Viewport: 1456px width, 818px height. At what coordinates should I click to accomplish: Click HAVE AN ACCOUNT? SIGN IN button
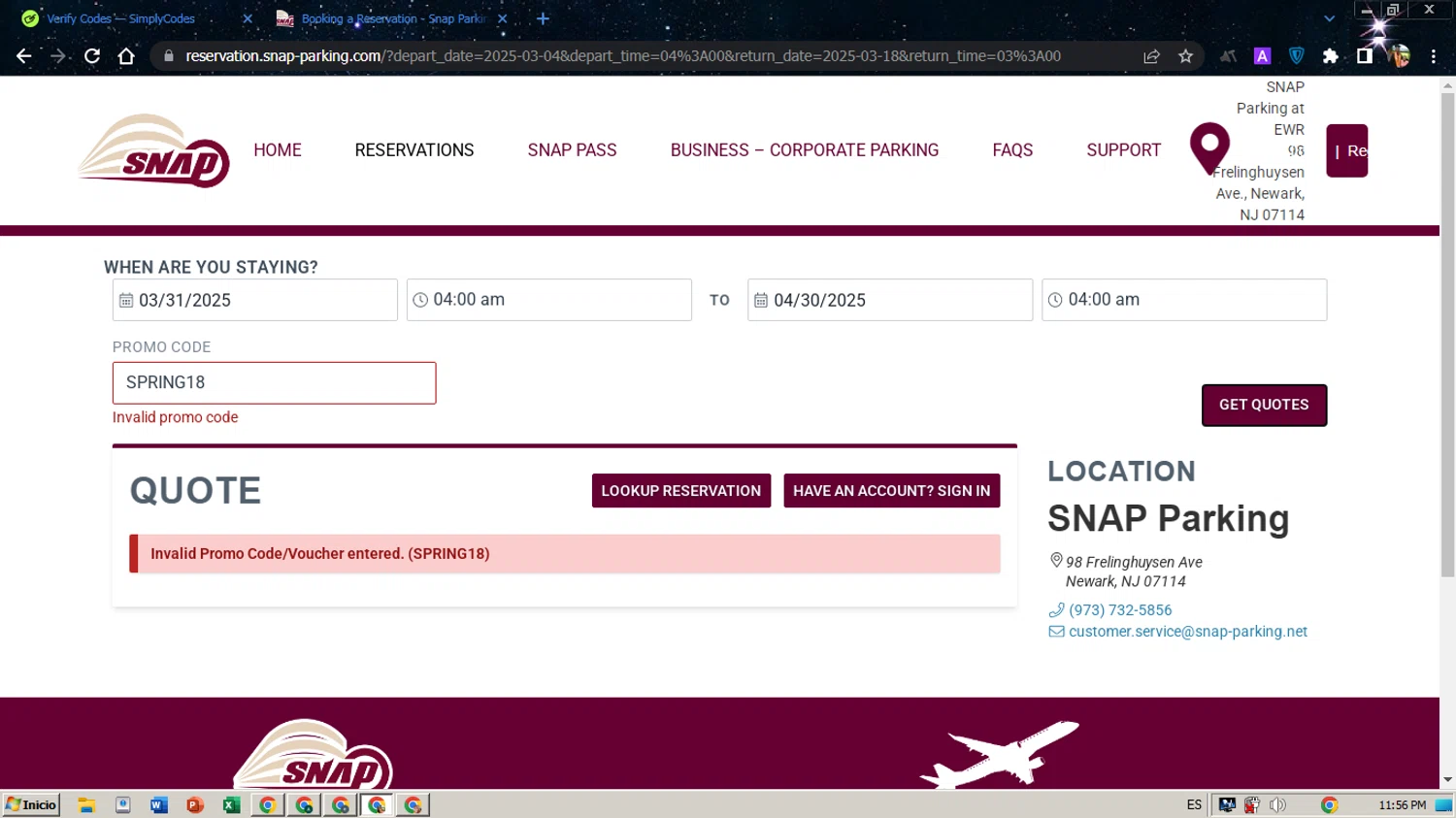click(891, 491)
